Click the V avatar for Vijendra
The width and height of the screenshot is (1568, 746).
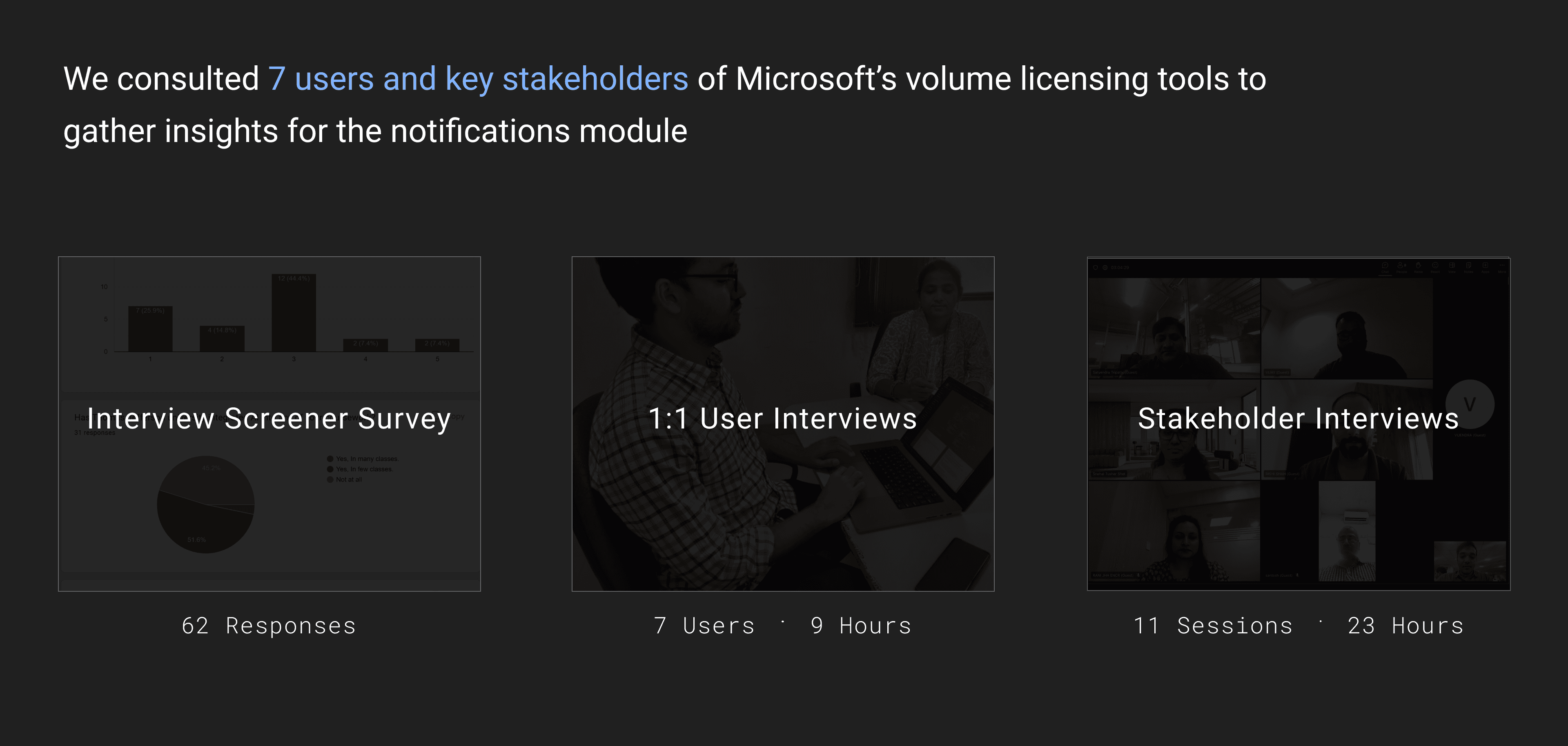tap(1470, 405)
